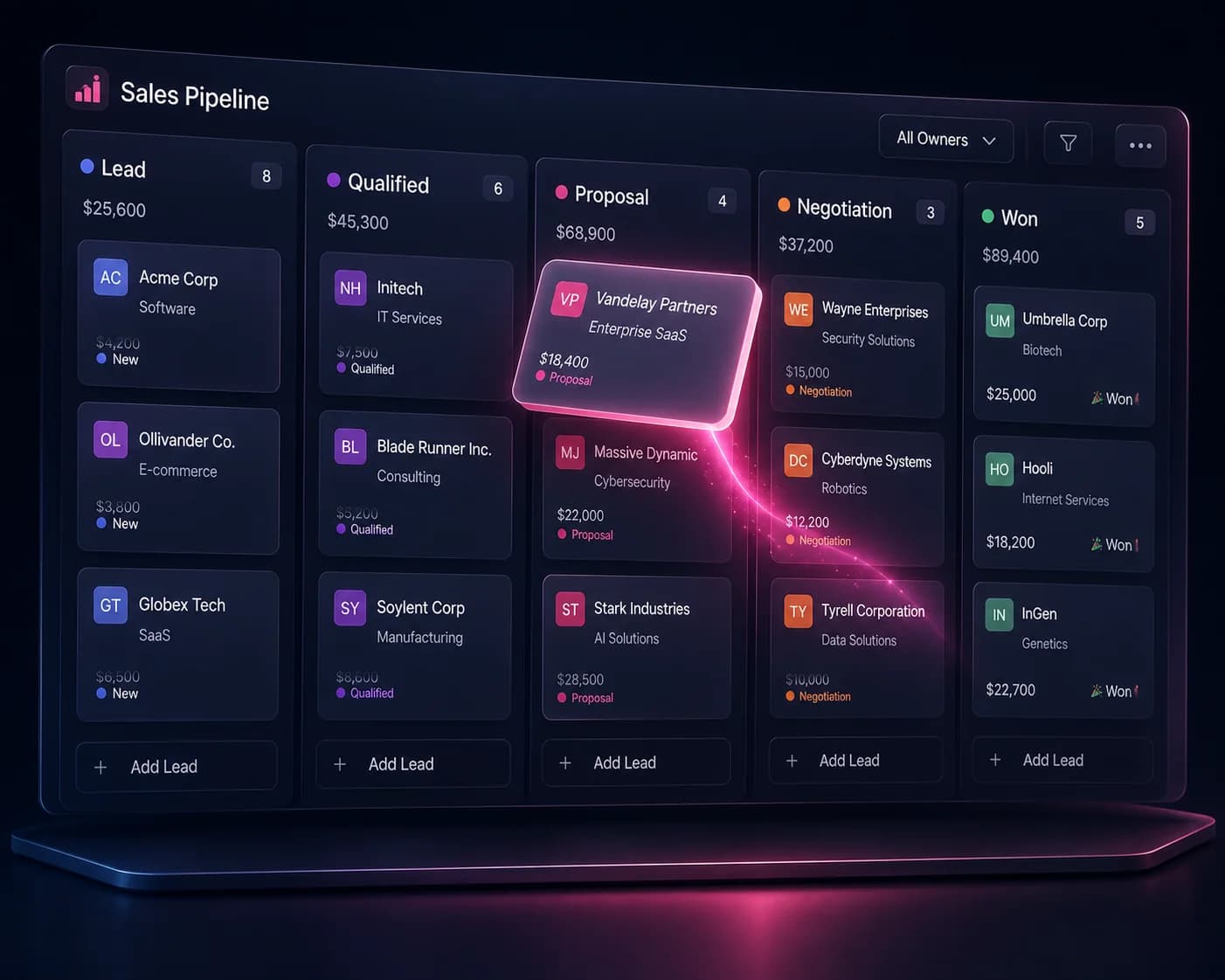Image resolution: width=1225 pixels, height=980 pixels.
Task: Open the All Owners dropdown
Action: click(945, 139)
